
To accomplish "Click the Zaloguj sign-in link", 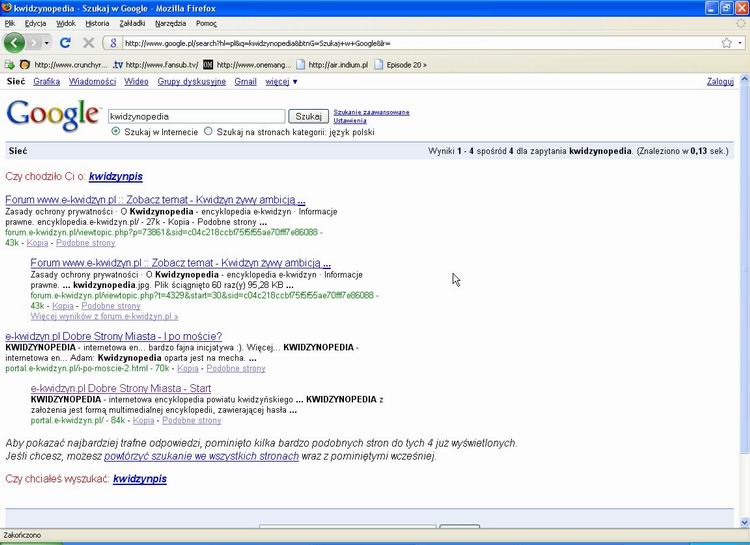I will [720, 81].
